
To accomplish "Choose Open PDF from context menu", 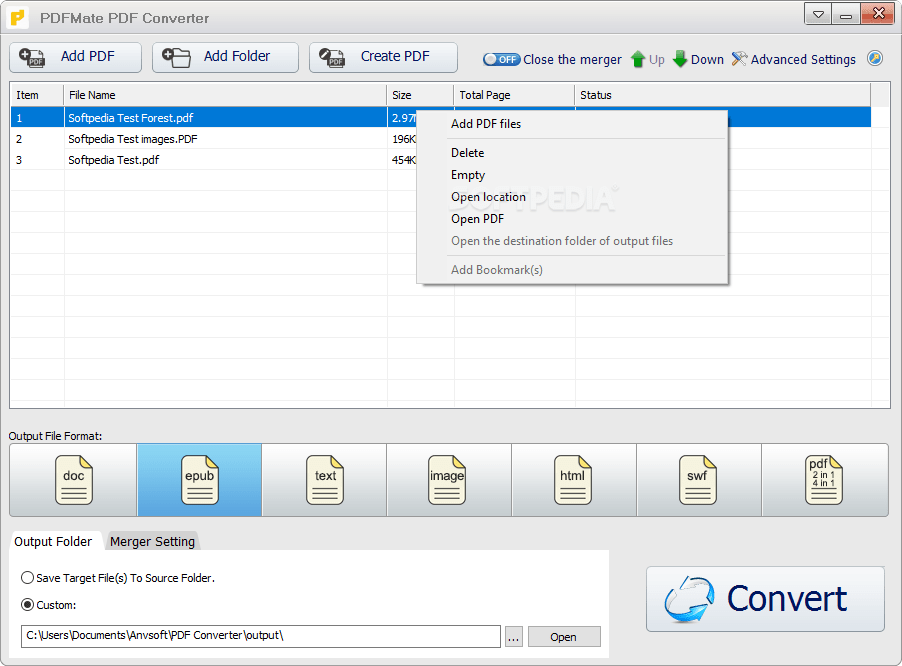I will pyautogui.click(x=572, y=219).
